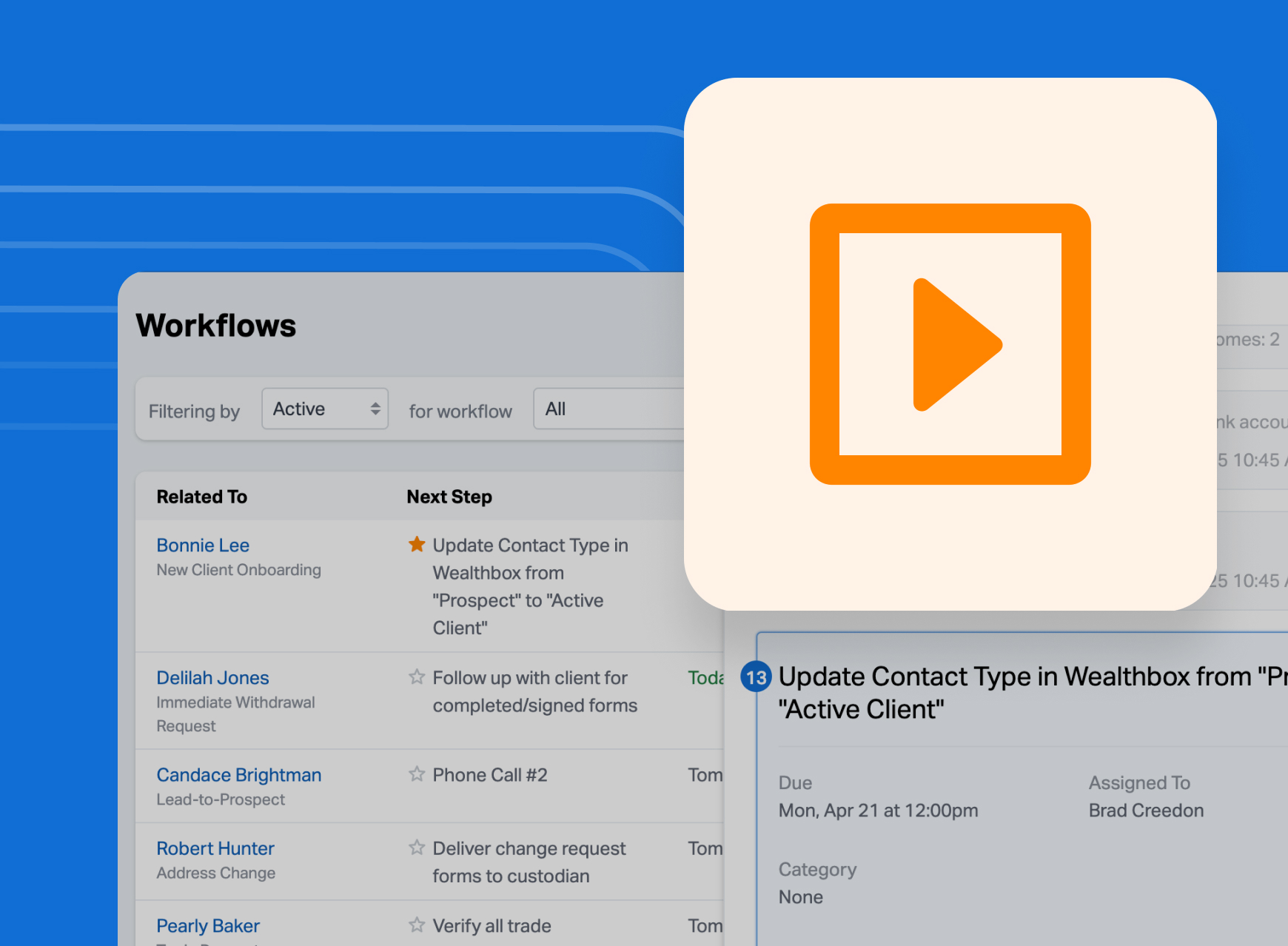Open Delilah Jones contact link
Screen dimensions: 1288x946
[x=212, y=678]
